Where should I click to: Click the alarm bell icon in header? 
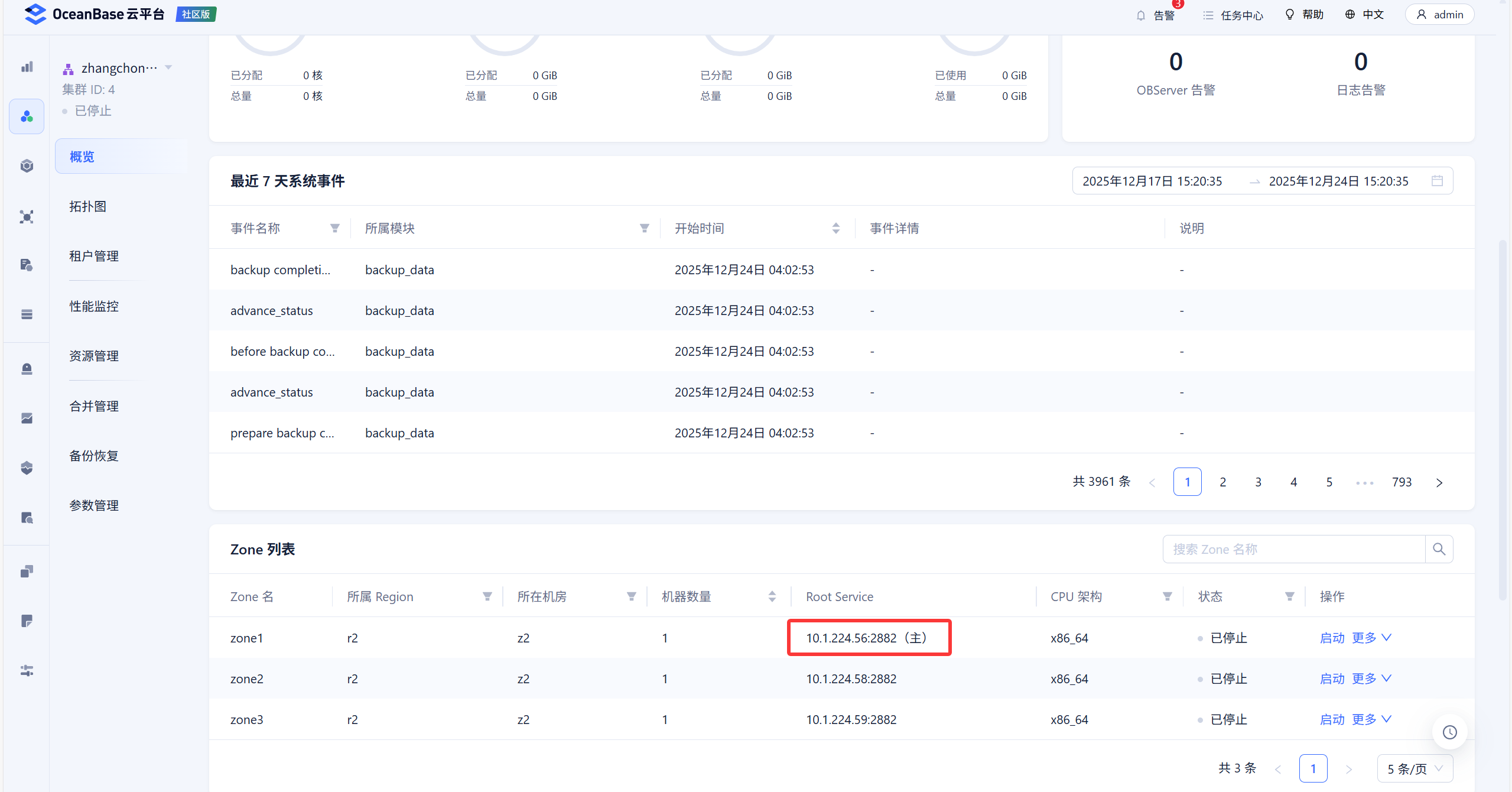(1140, 15)
